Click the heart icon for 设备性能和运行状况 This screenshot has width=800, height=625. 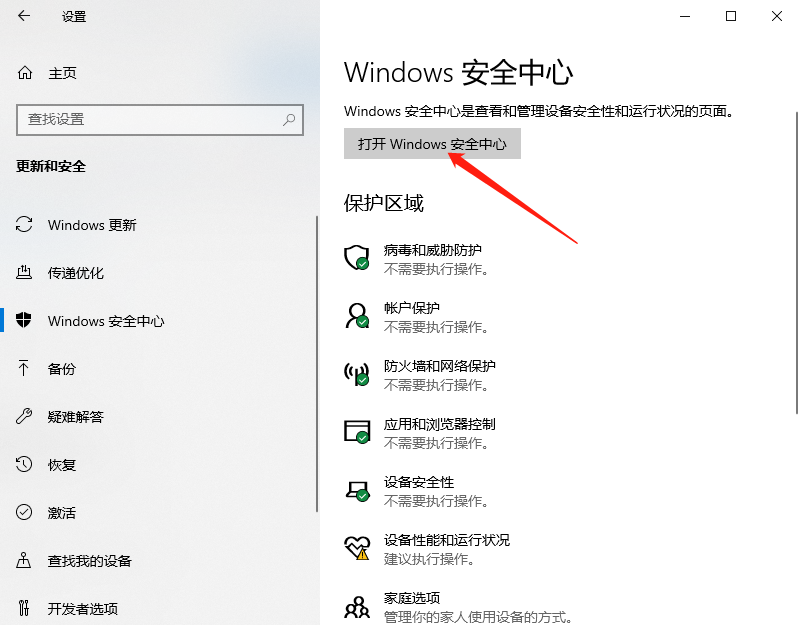(x=357, y=548)
